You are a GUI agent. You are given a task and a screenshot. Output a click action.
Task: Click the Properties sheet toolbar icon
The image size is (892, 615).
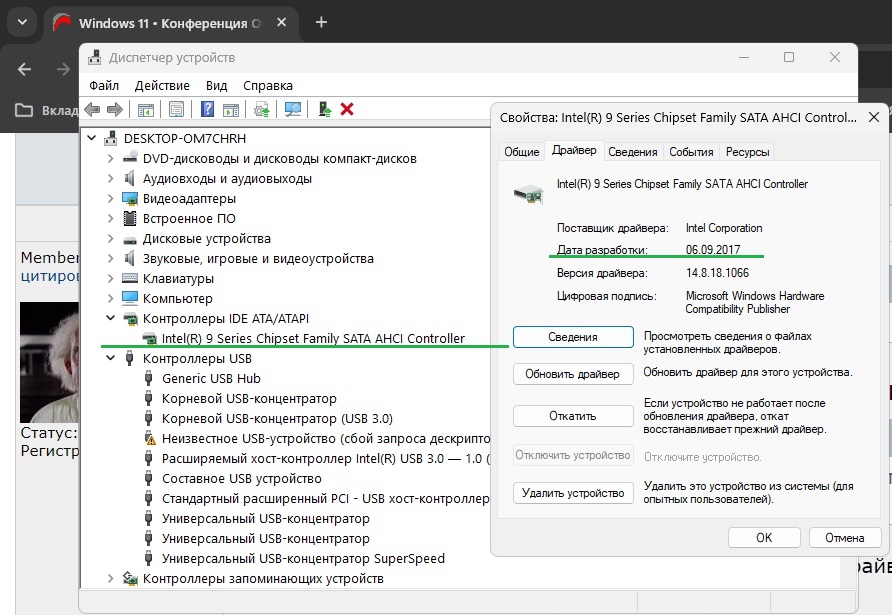[x=177, y=109]
